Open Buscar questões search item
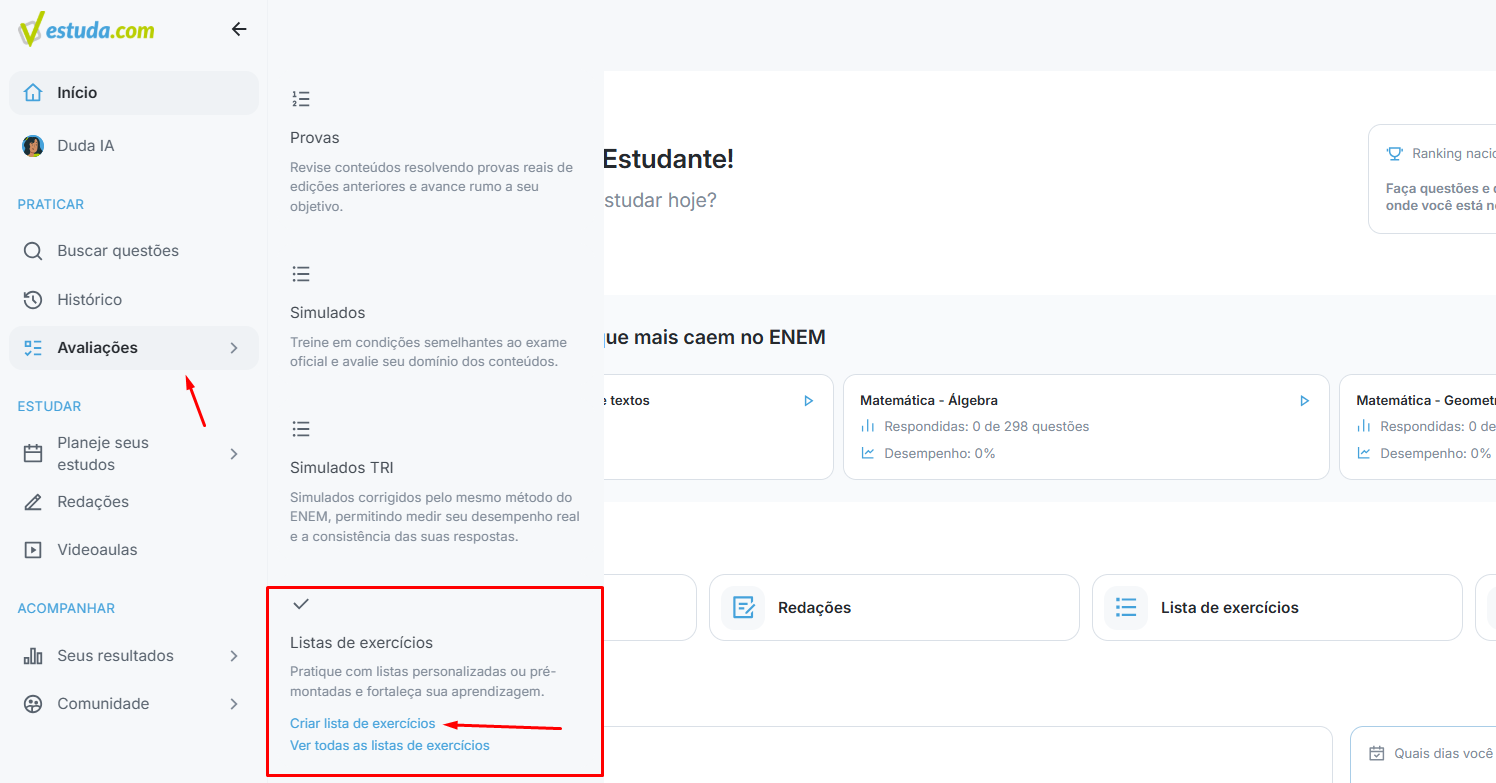The width and height of the screenshot is (1496, 783). (x=134, y=251)
